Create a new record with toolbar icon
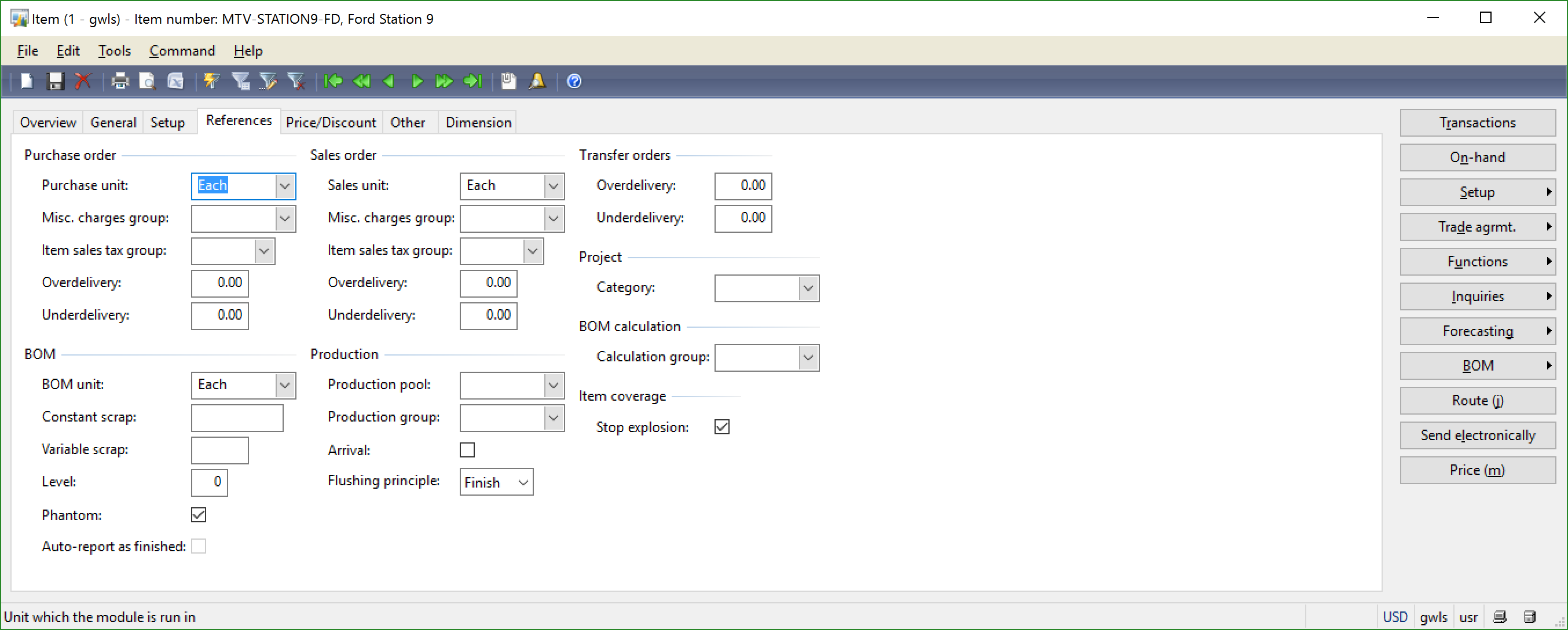This screenshot has height=630, width=1568. tap(27, 81)
